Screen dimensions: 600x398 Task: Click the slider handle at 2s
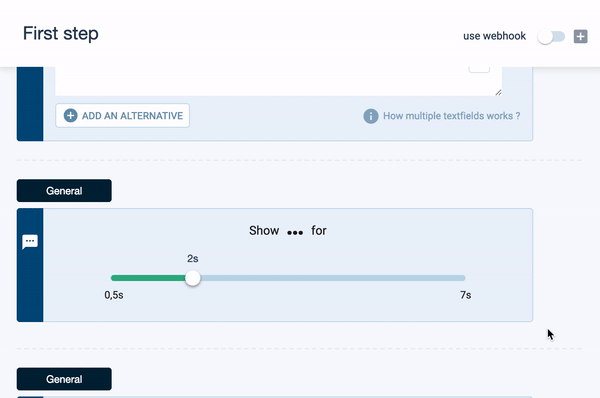pos(192,278)
